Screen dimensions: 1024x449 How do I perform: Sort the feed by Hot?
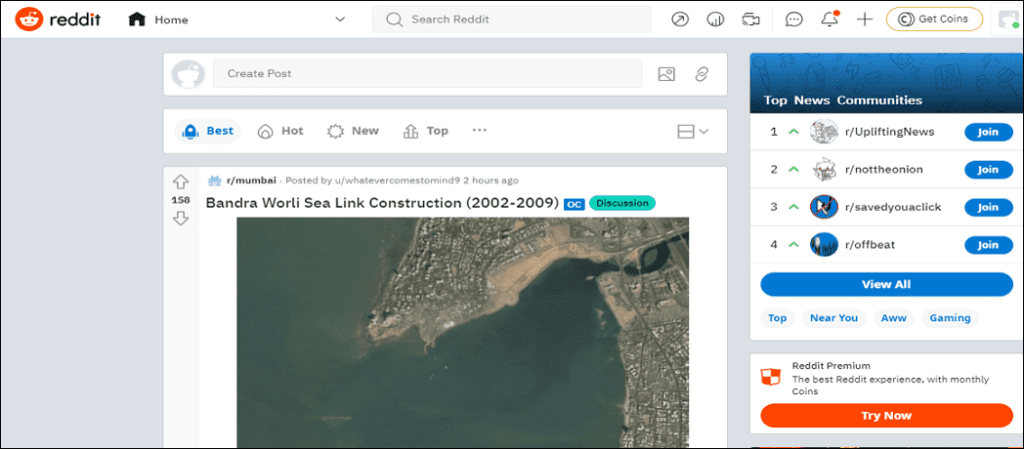pyautogui.click(x=281, y=131)
